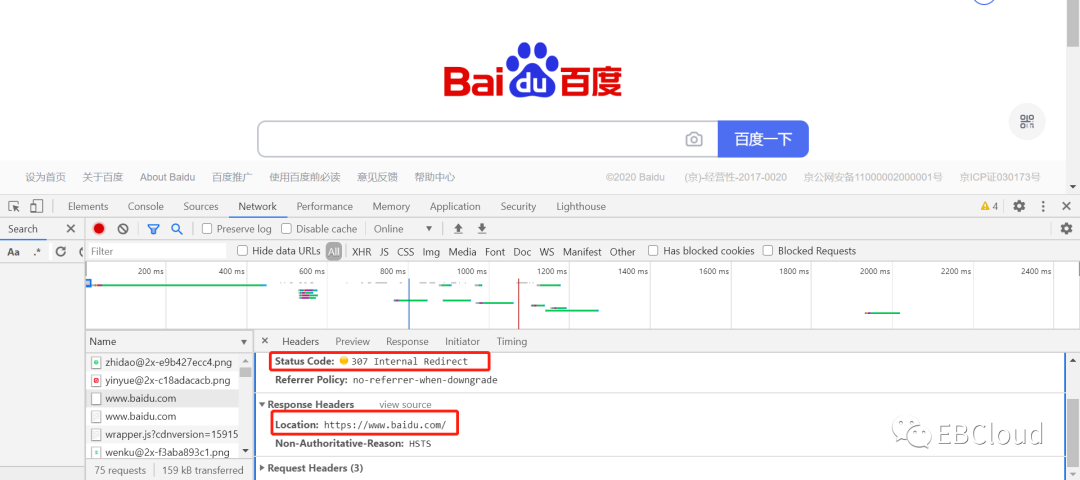Tick the Hide data URLs checkbox
This screenshot has width=1080, height=480.
click(242, 251)
